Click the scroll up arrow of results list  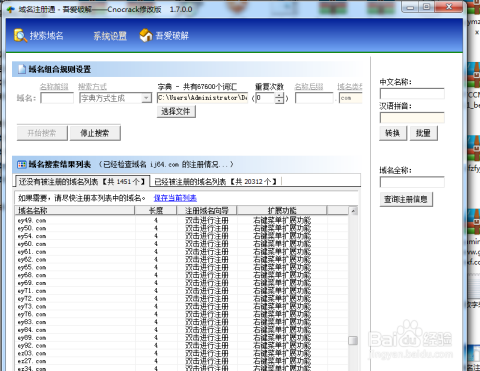[x=353, y=211]
